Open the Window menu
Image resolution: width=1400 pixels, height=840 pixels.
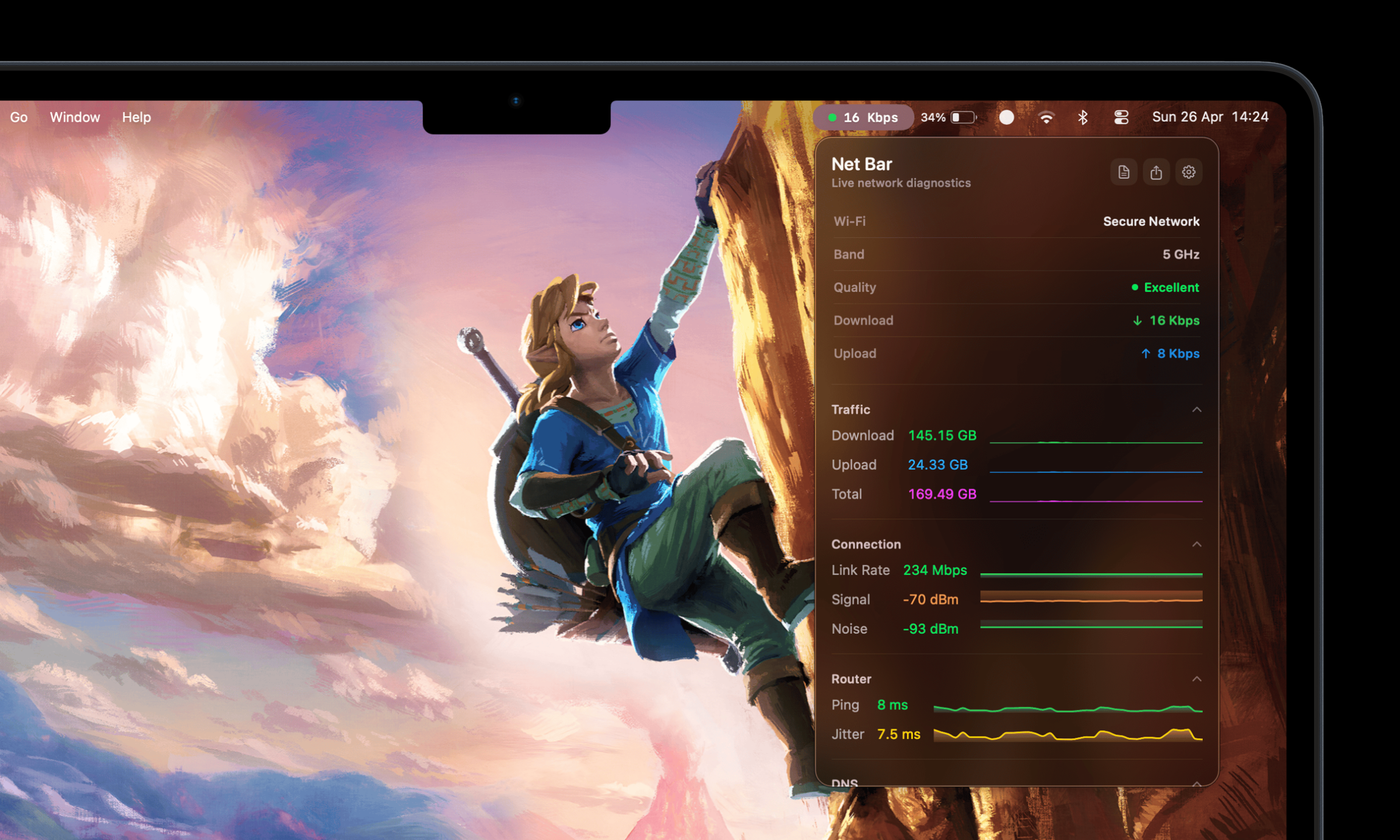[x=74, y=117]
